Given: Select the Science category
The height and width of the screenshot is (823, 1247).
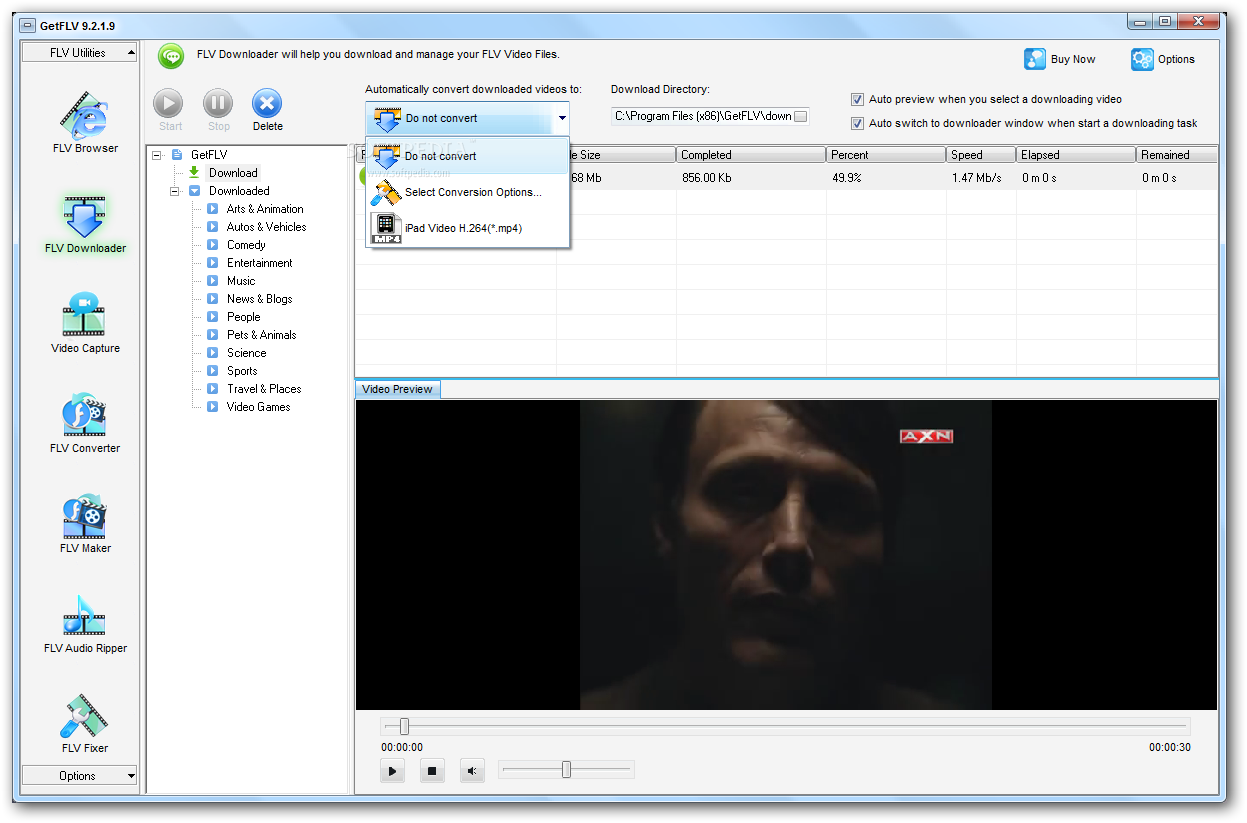Looking at the screenshot, I should click(x=246, y=353).
